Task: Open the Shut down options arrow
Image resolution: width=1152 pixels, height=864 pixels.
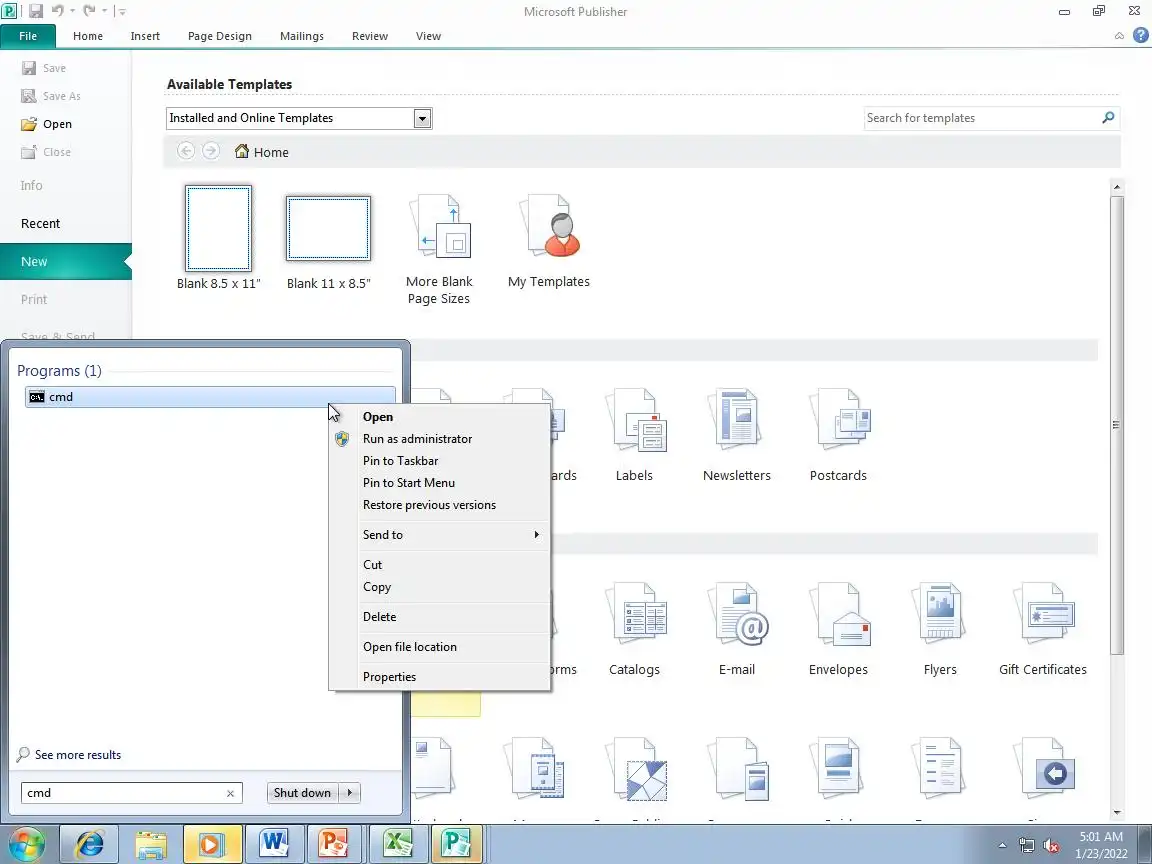Action: click(x=350, y=793)
